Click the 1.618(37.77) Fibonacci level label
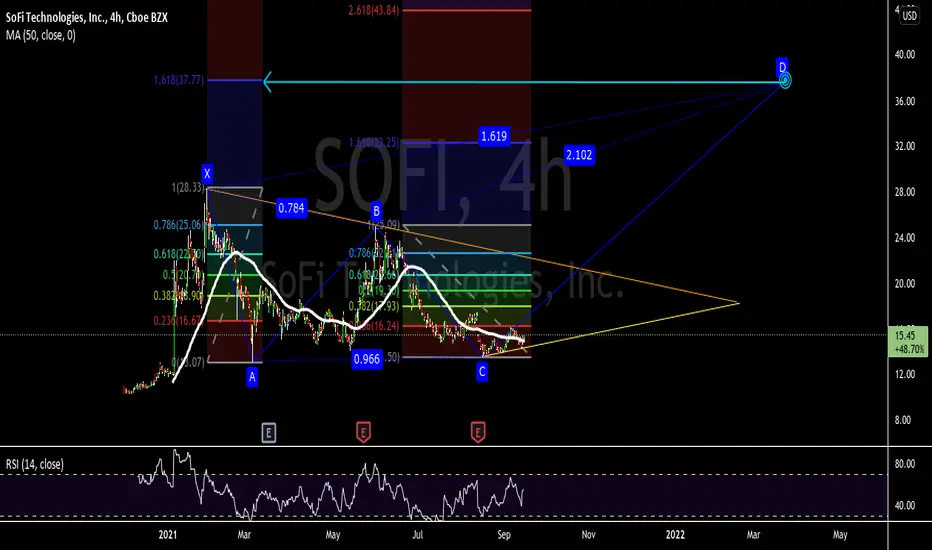This screenshot has height=550, width=932. pyautogui.click(x=178, y=80)
